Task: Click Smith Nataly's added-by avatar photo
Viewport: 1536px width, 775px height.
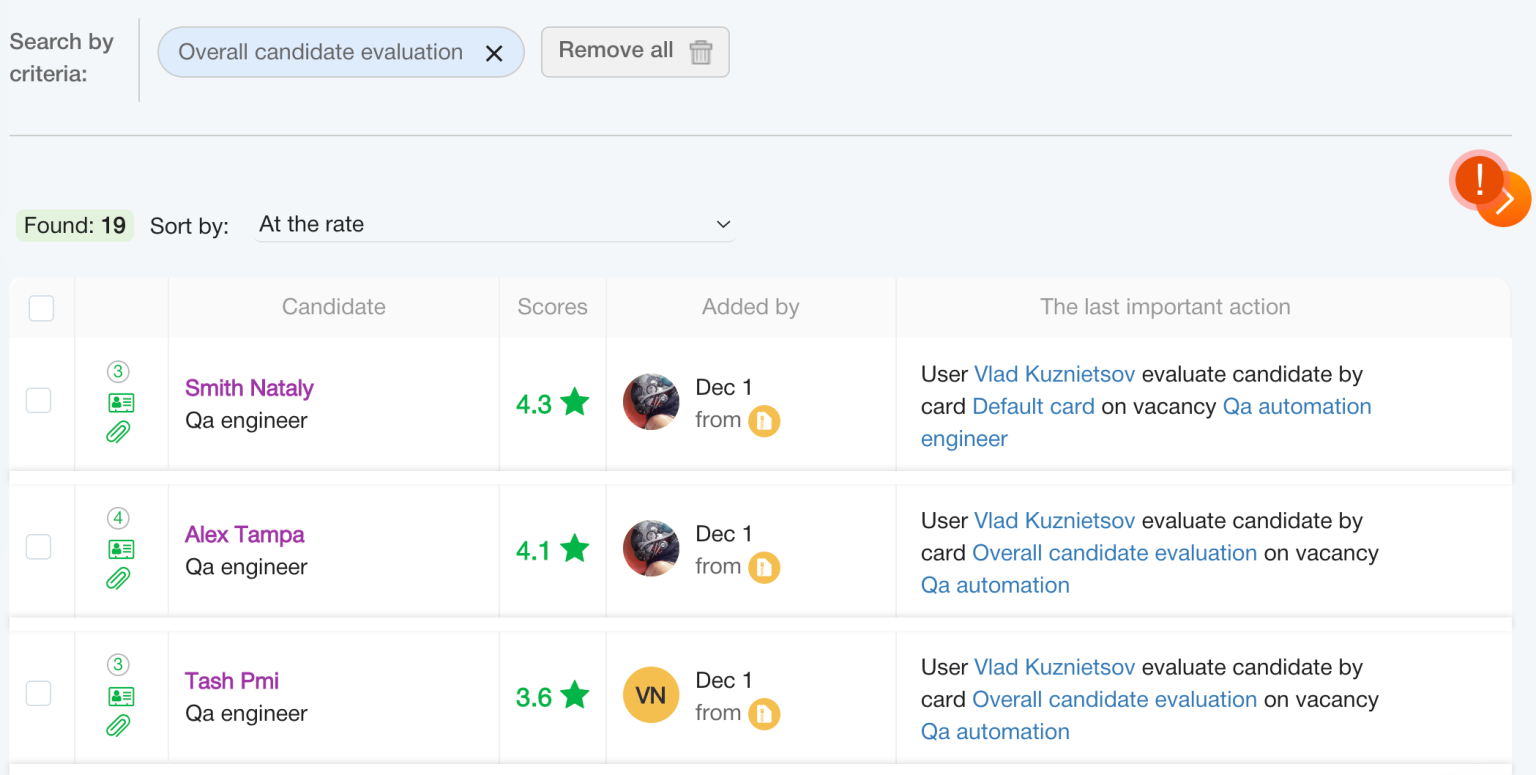Action: click(651, 402)
